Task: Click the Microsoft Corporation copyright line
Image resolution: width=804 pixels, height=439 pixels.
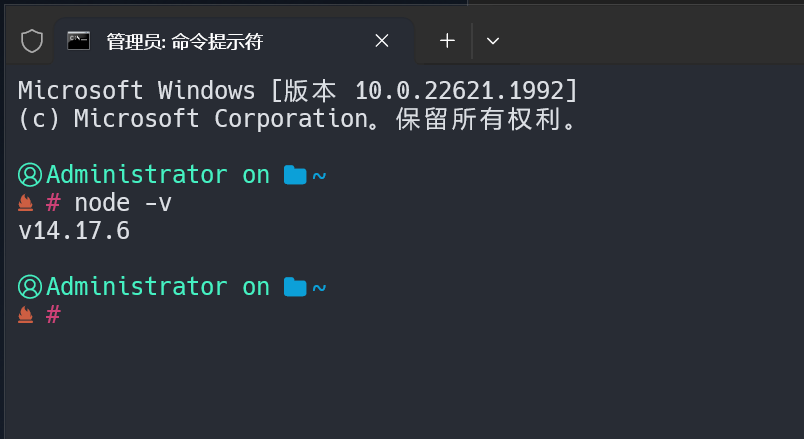Action: pos(298,119)
